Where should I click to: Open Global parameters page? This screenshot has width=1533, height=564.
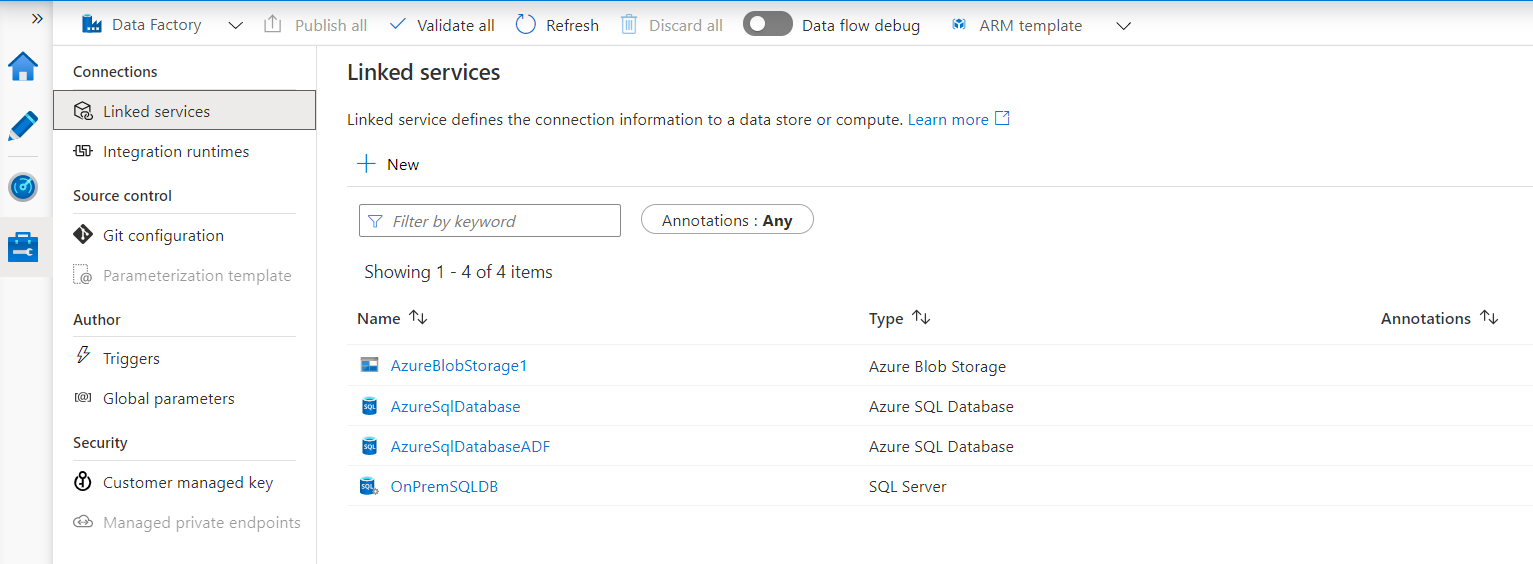pyautogui.click(x=168, y=398)
